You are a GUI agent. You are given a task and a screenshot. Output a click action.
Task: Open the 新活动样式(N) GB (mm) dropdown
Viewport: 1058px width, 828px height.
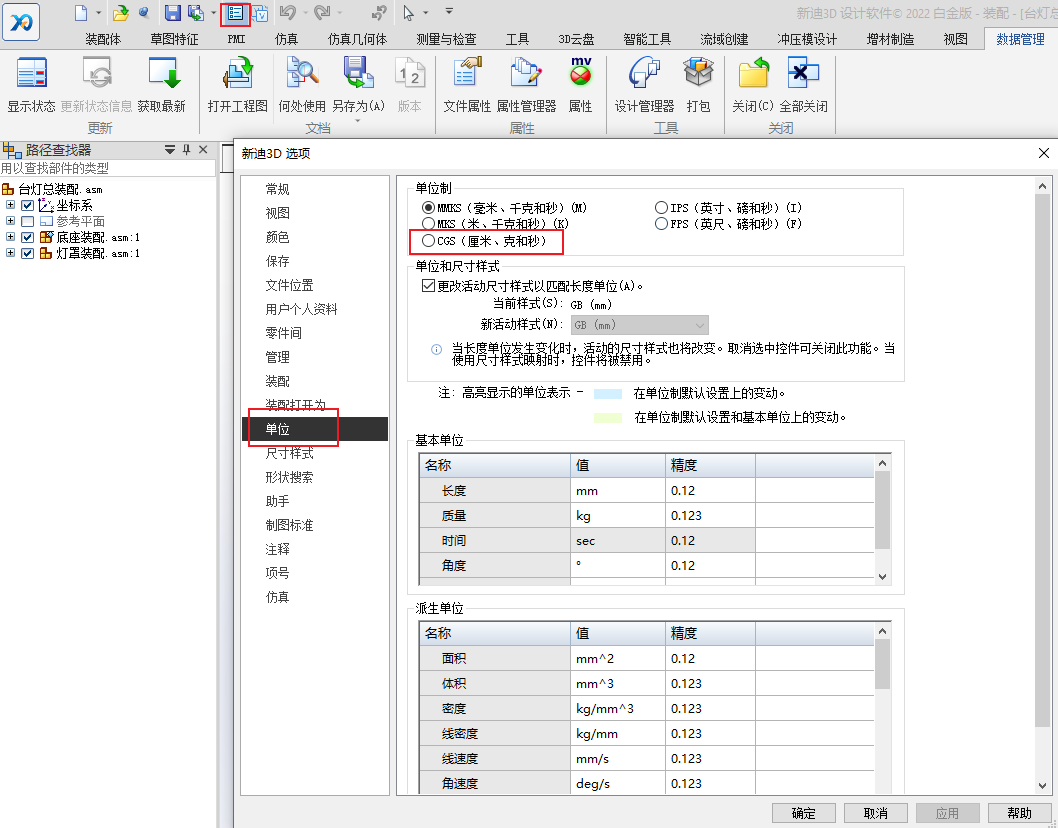click(640, 325)
